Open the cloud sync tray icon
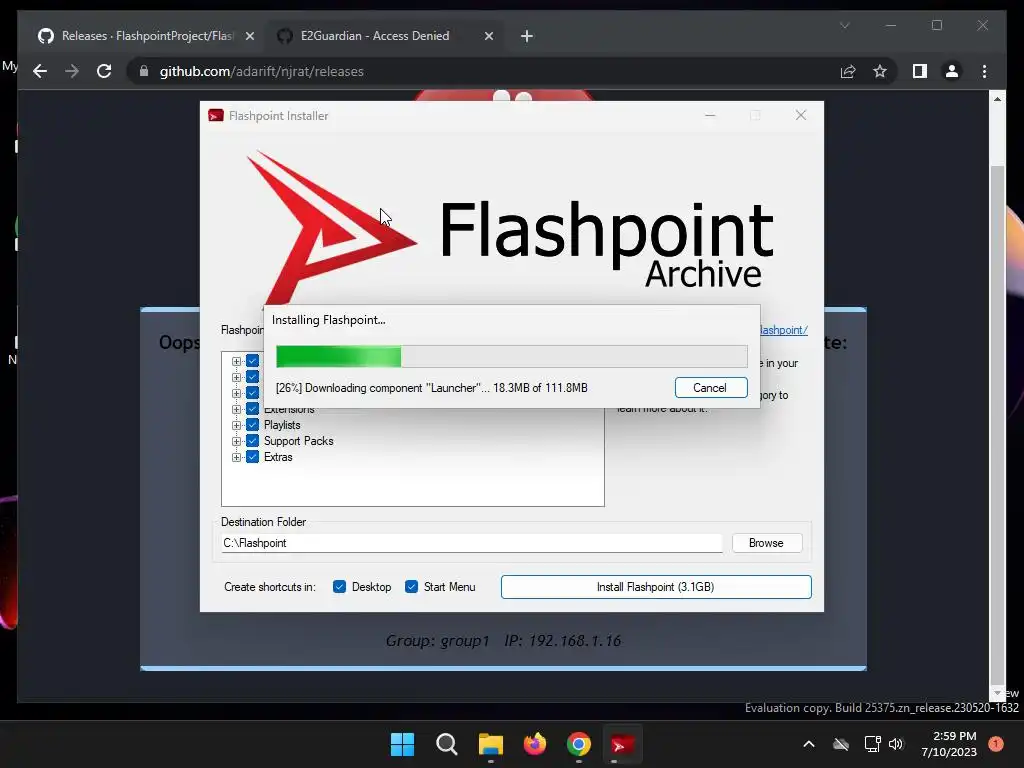This screenshot has width=1024, height=768. tap(841, 744)
